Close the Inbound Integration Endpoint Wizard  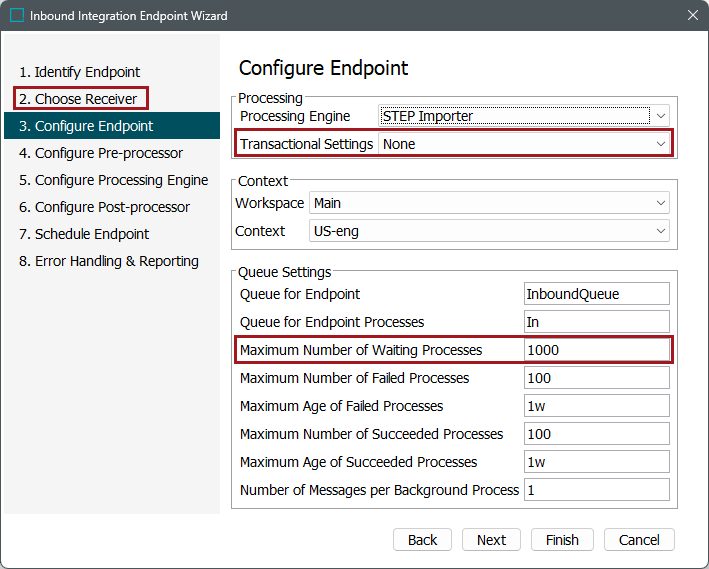click(x=692, y=16)
